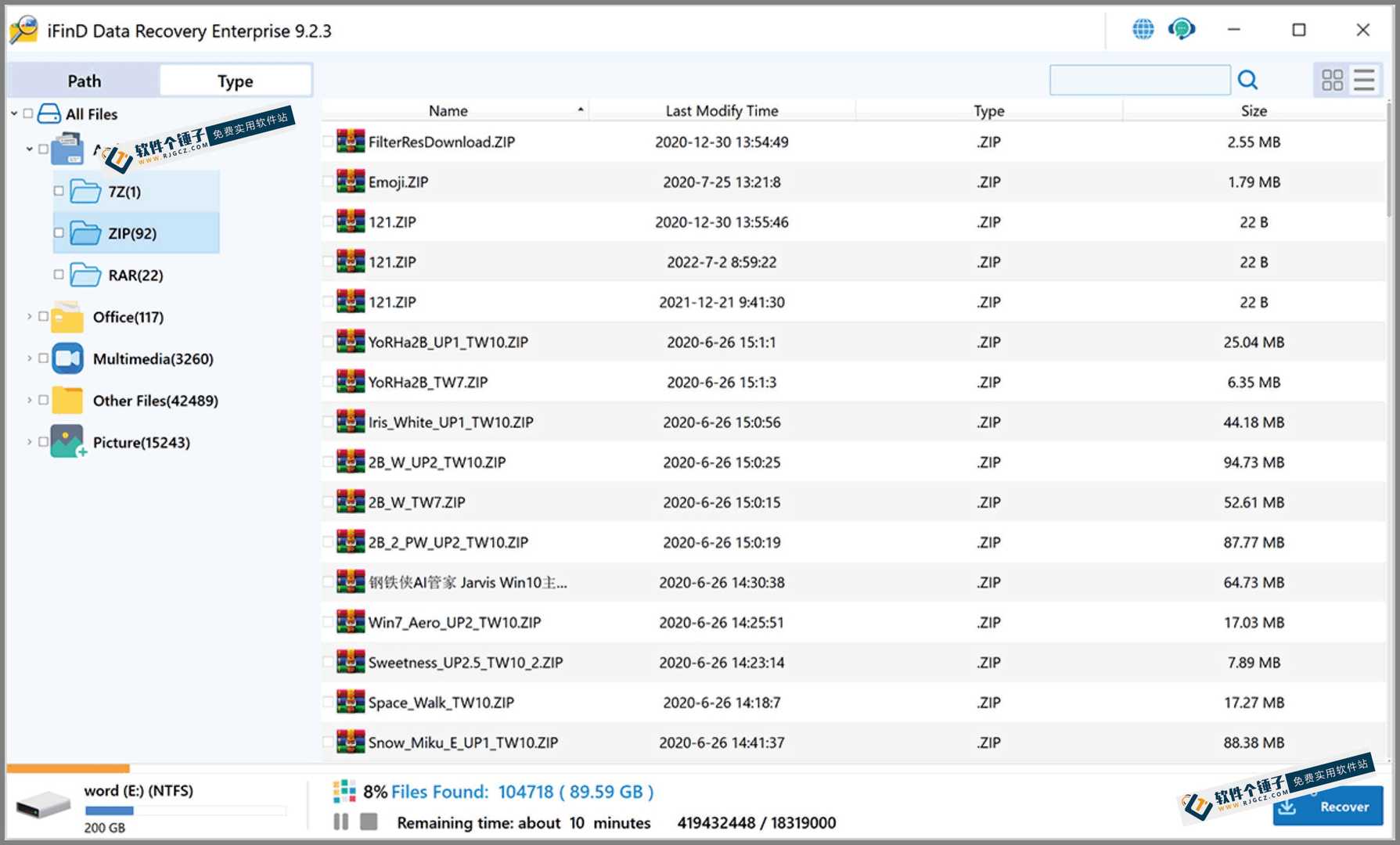Check the ZIP(92) folder checkbox
Screen dimensions: 1400x845
[57, 232]
